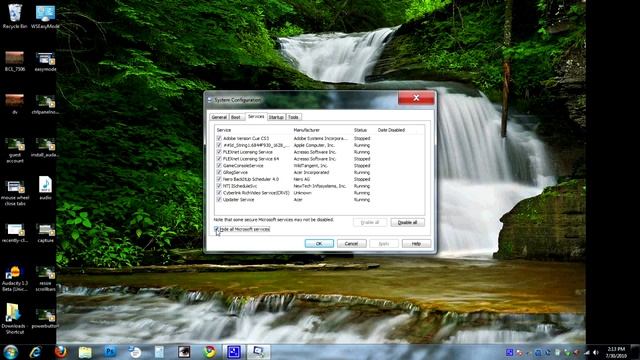640x360 pixels.
Task: Switch to the Startup tab
Action: (x=276, y=117)
